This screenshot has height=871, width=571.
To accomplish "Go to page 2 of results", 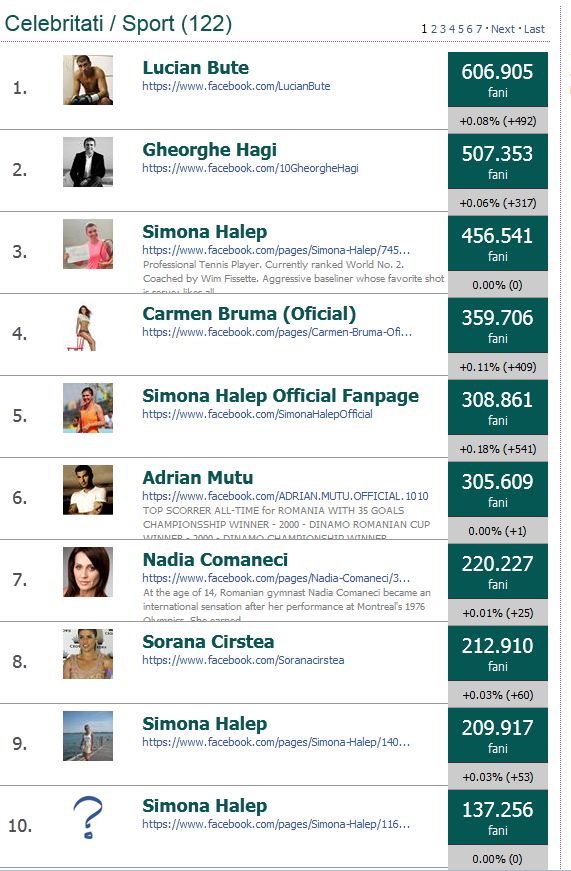I will (x=434, y=29).
